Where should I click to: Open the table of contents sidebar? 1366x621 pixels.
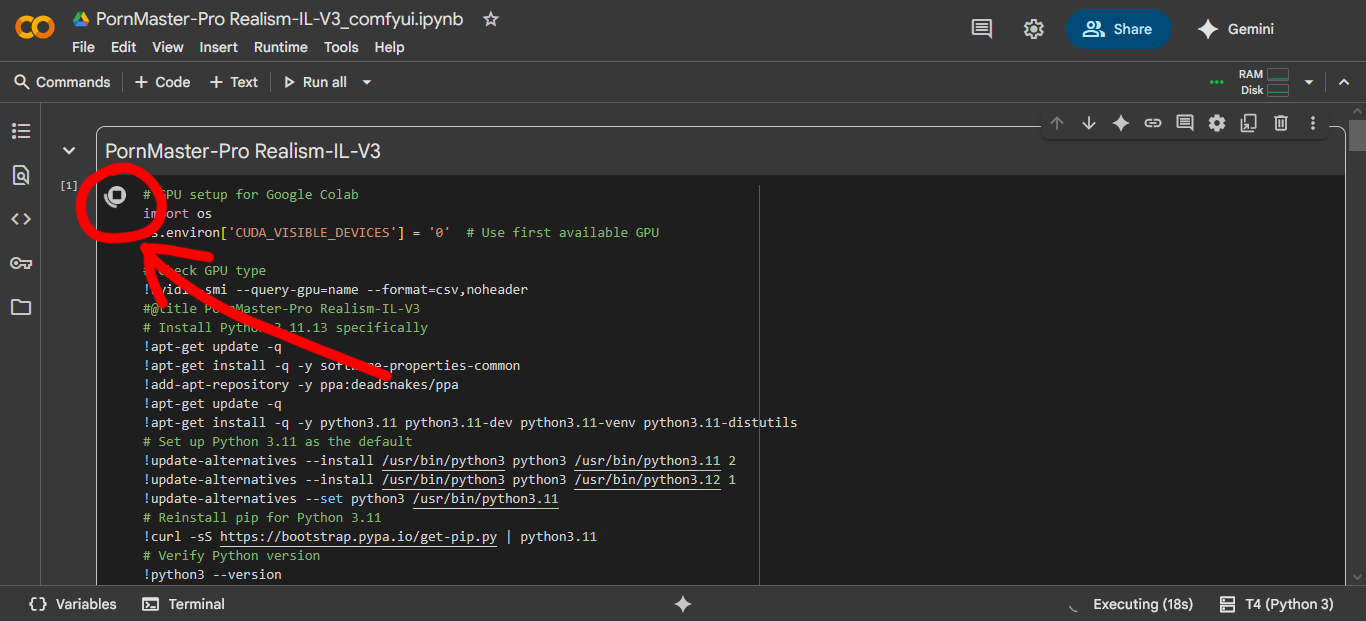(21, 130)
